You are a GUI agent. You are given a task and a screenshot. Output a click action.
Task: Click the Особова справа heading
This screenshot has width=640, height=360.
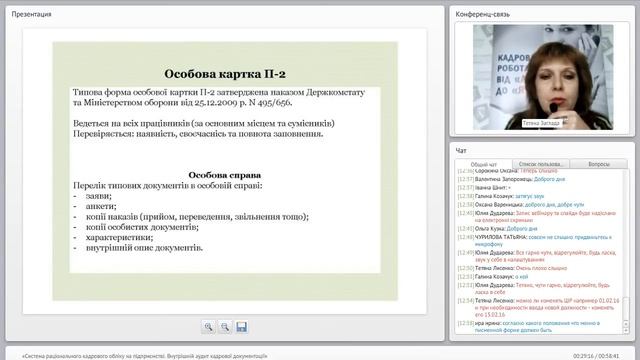[x=224, y=175]
